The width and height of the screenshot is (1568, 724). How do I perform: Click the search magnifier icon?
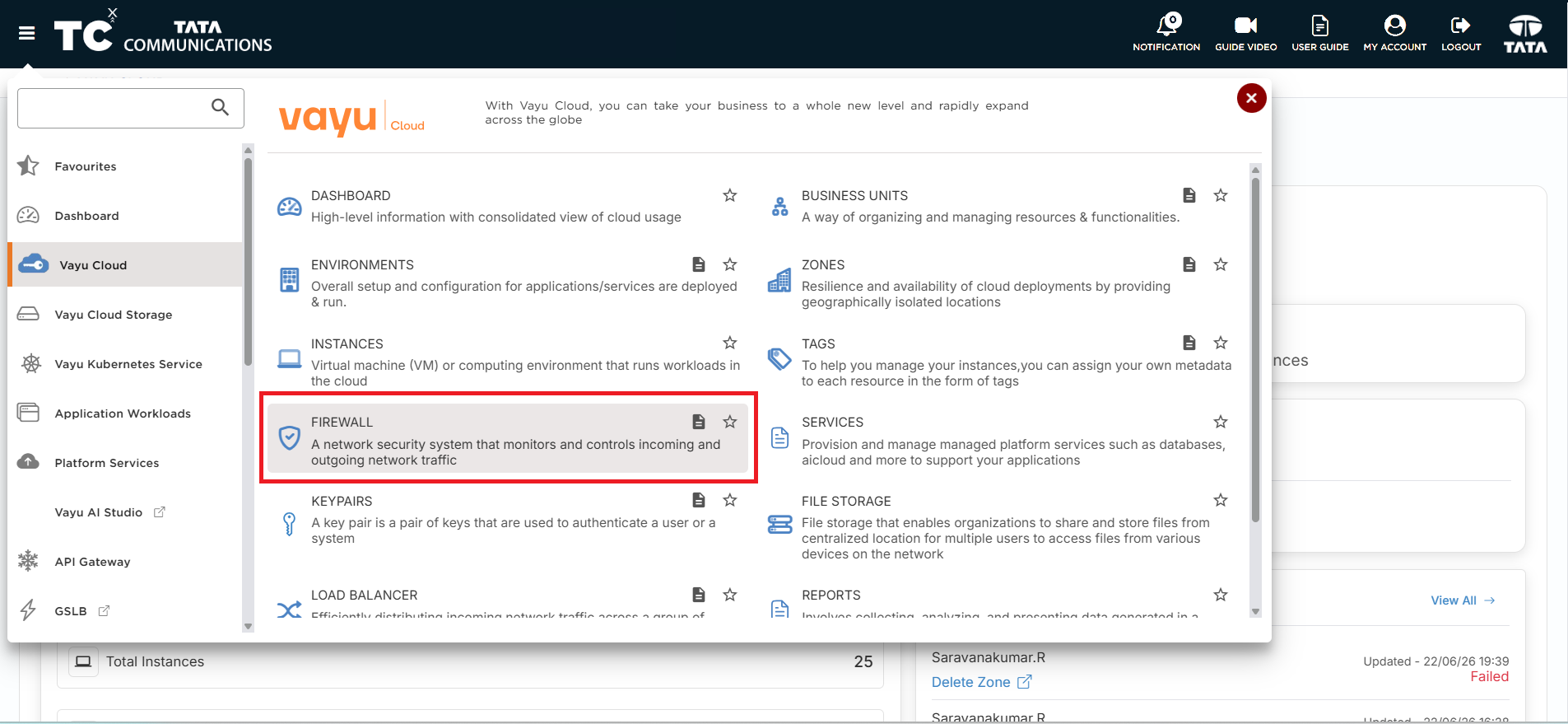click(x=220, y=107)
